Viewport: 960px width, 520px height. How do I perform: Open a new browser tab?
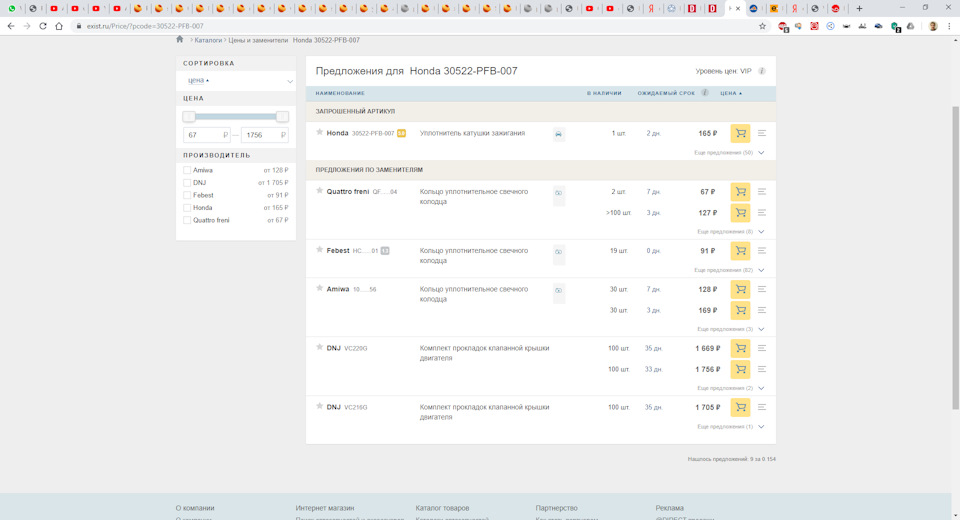[x=859, y=9]
